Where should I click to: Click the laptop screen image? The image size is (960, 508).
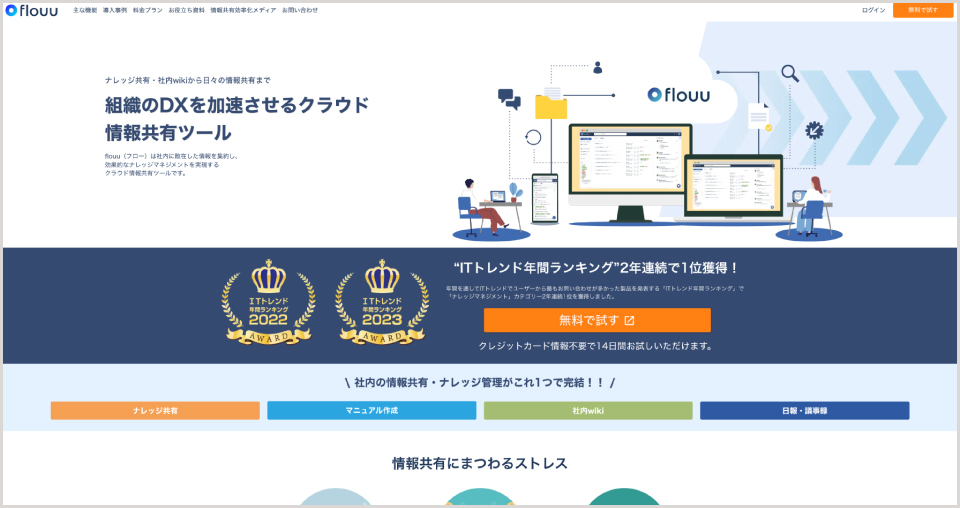733,186
